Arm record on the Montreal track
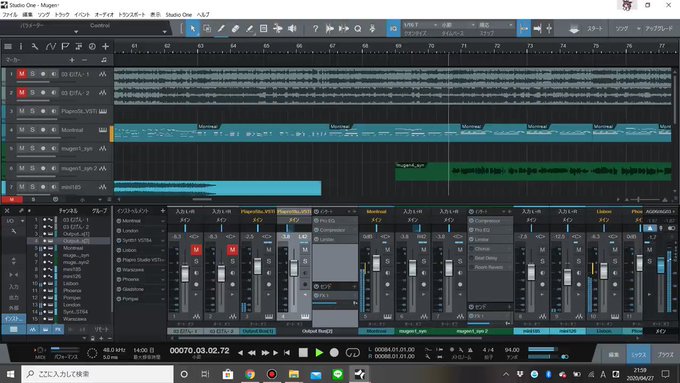This screenshot has height=383, width=680. (x=43, y=130)
